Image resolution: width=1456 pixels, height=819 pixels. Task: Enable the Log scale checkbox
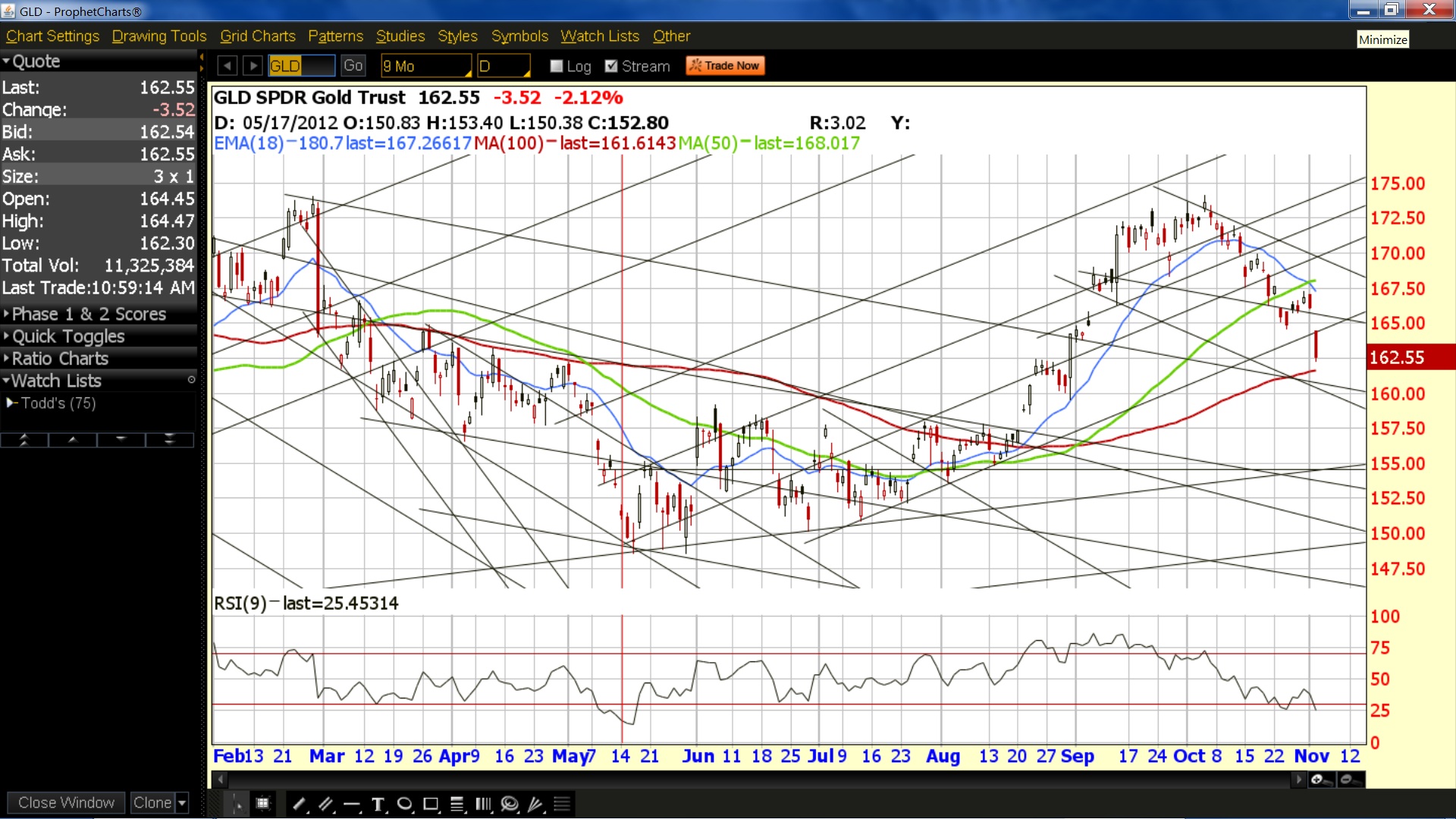point(557,66)
